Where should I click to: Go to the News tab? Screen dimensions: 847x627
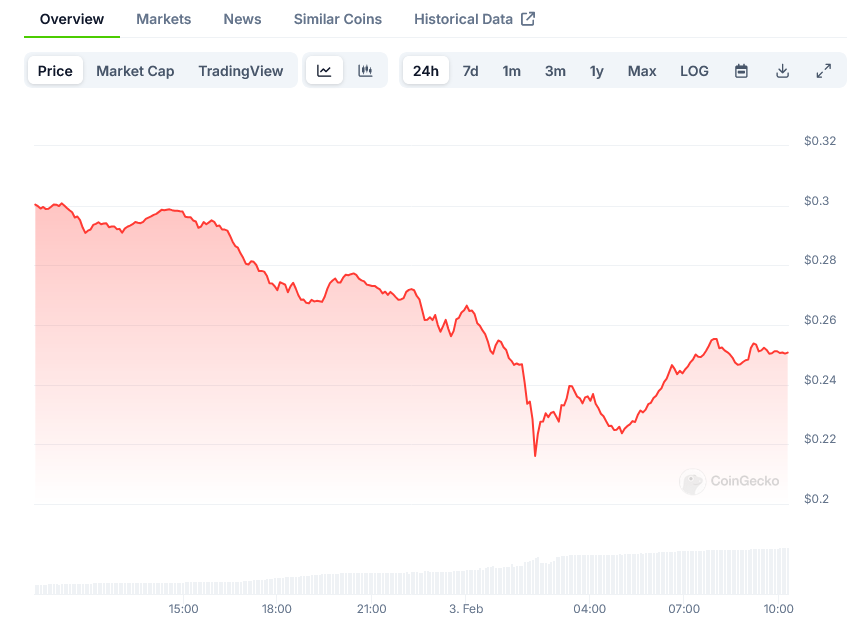(x=242, y=19)
